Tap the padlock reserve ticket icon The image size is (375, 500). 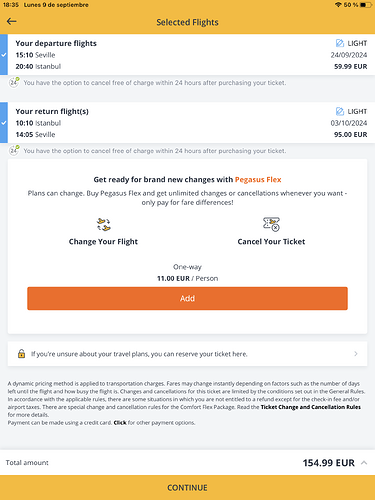[21, 353]
